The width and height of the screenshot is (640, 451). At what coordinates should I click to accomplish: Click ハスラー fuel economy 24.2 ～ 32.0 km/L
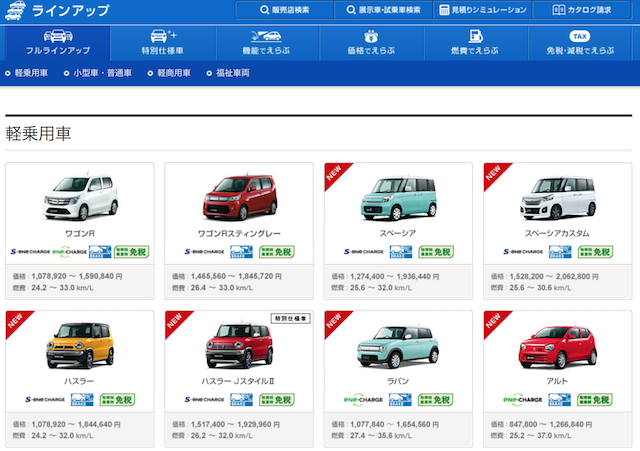tap(53, 436)
